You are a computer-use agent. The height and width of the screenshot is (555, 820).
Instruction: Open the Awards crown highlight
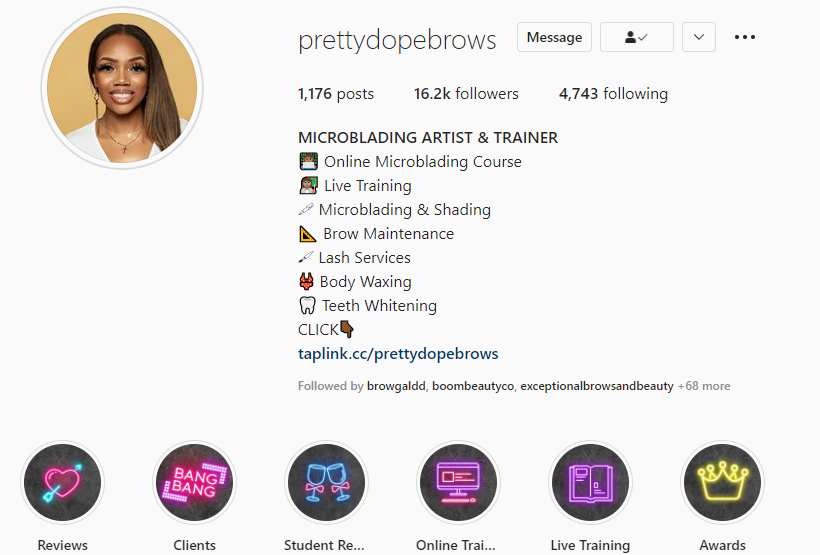pyautogui.click(x=723, y=482)
